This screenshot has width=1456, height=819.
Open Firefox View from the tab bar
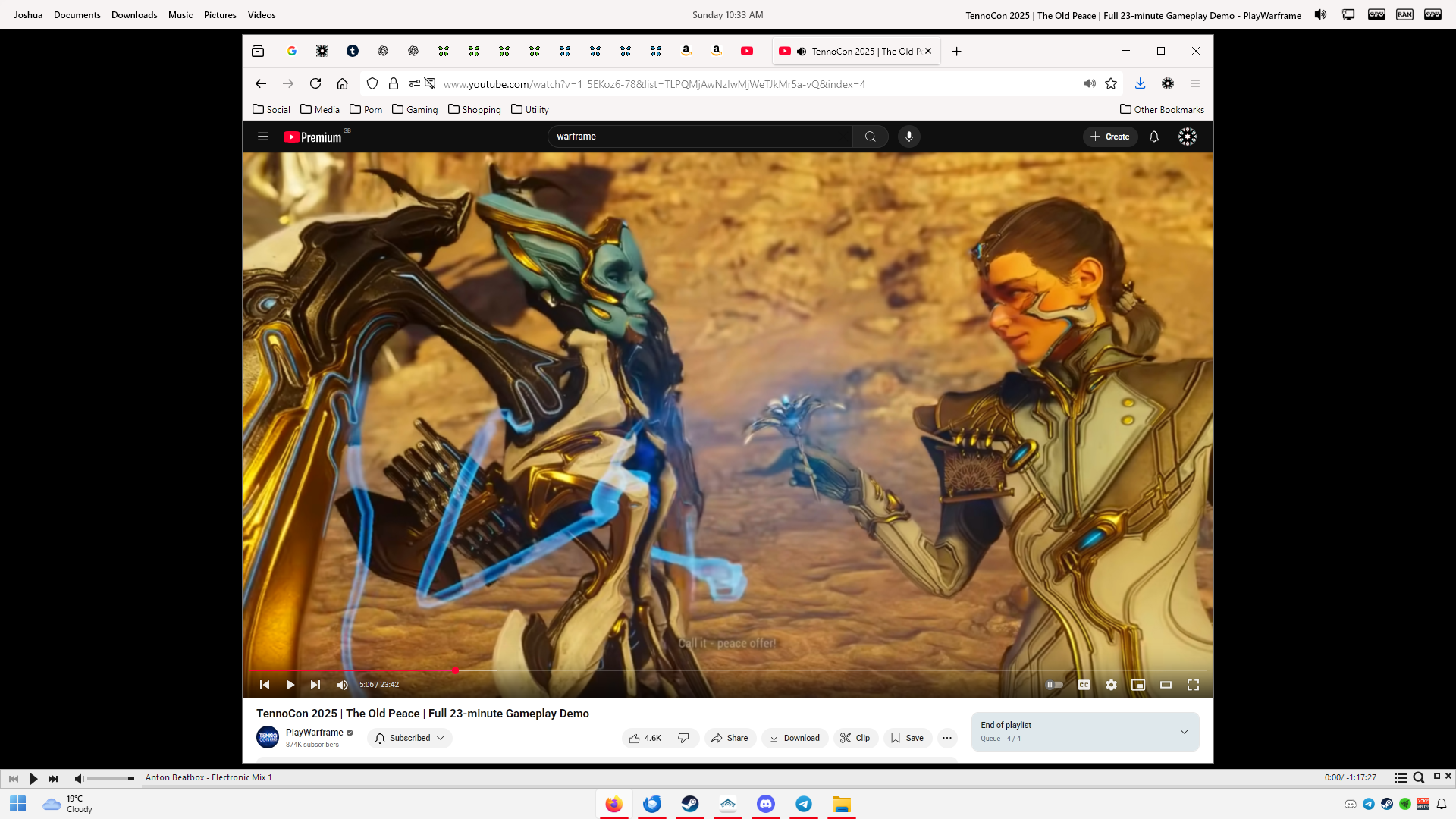coord(258,51)
